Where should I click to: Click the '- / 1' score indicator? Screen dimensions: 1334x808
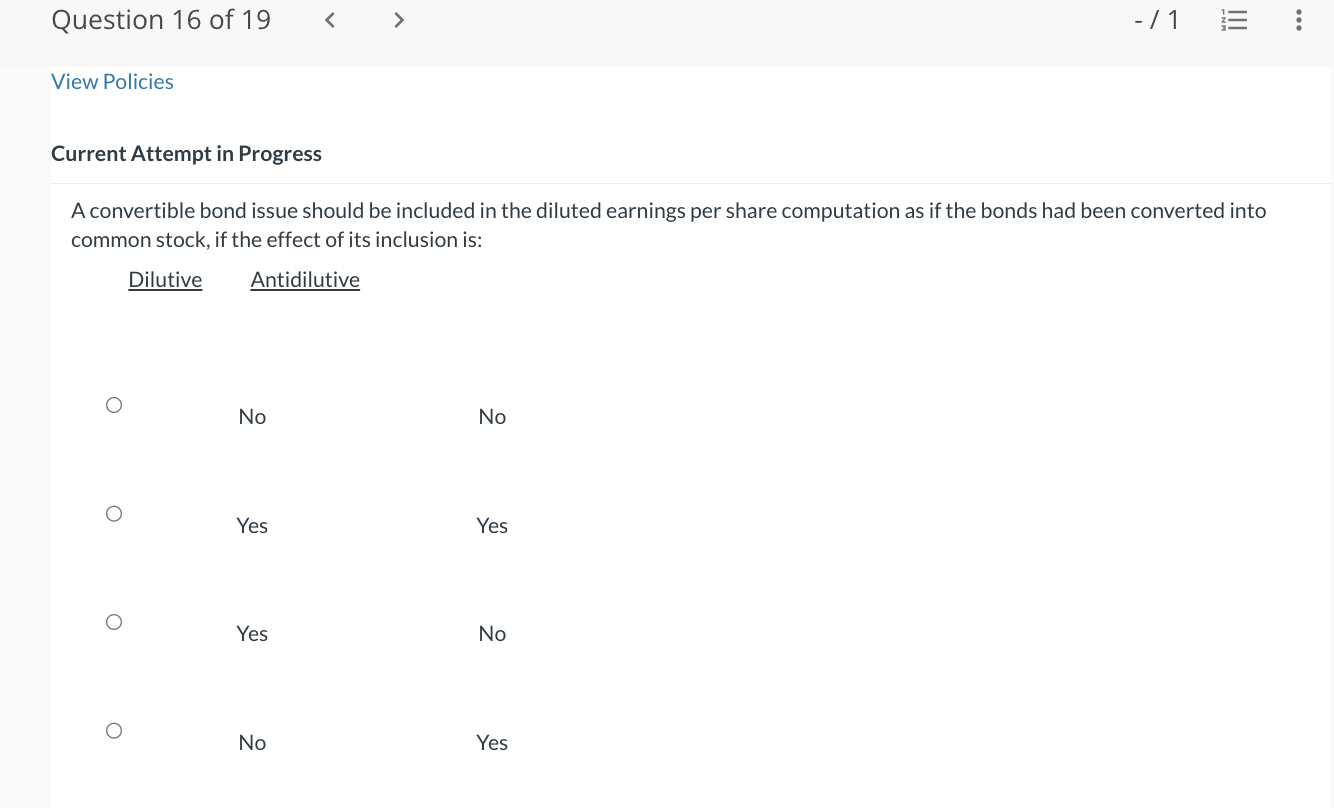tap(1157, 19)
